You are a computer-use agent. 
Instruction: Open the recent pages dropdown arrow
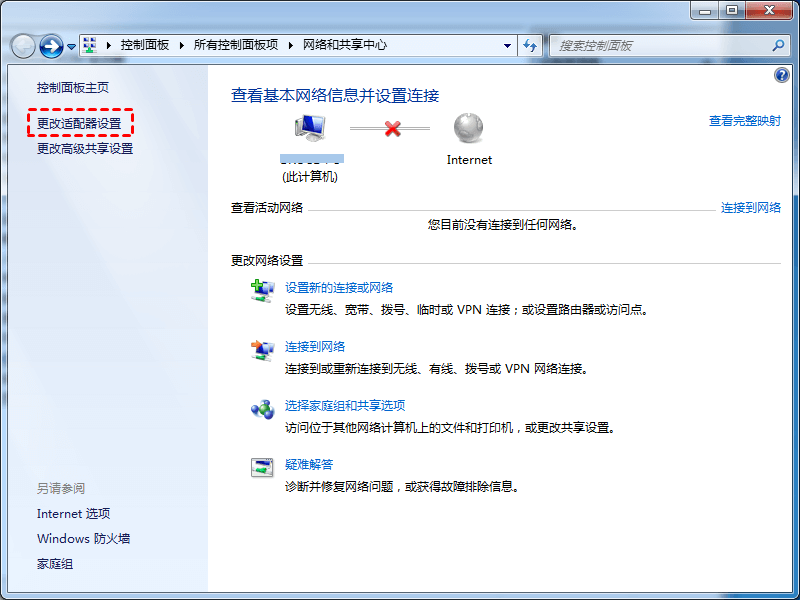(72, 46)
